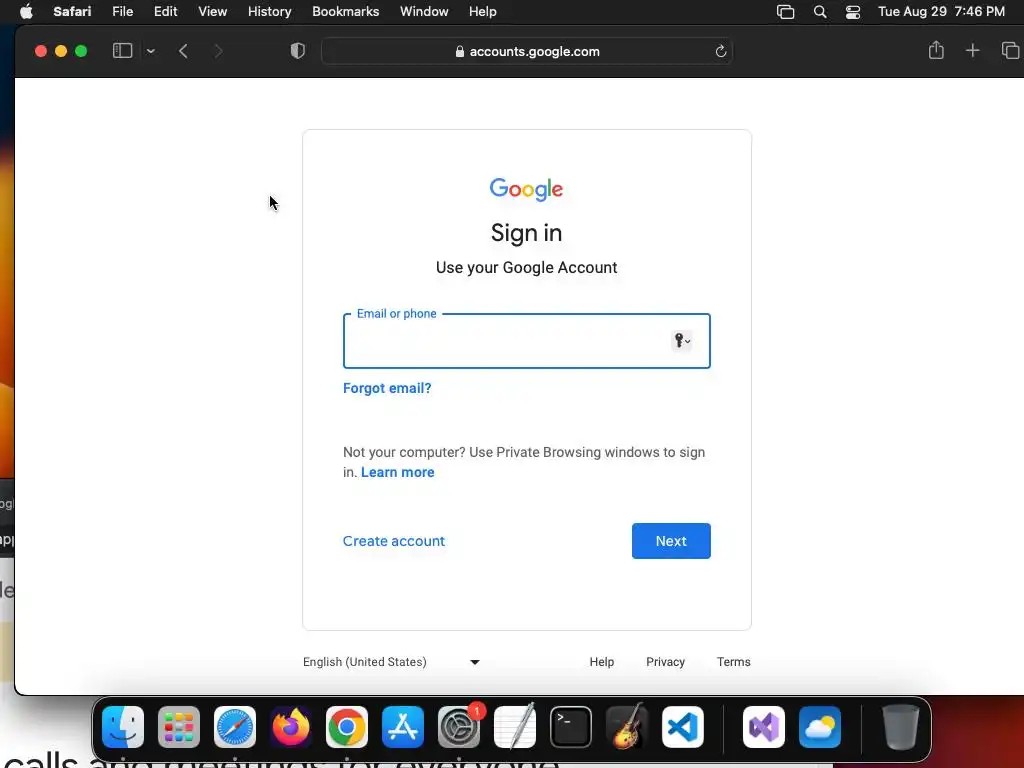
Task: Open the Share icon in Safari toolbar
Action: tap(936, 50)
